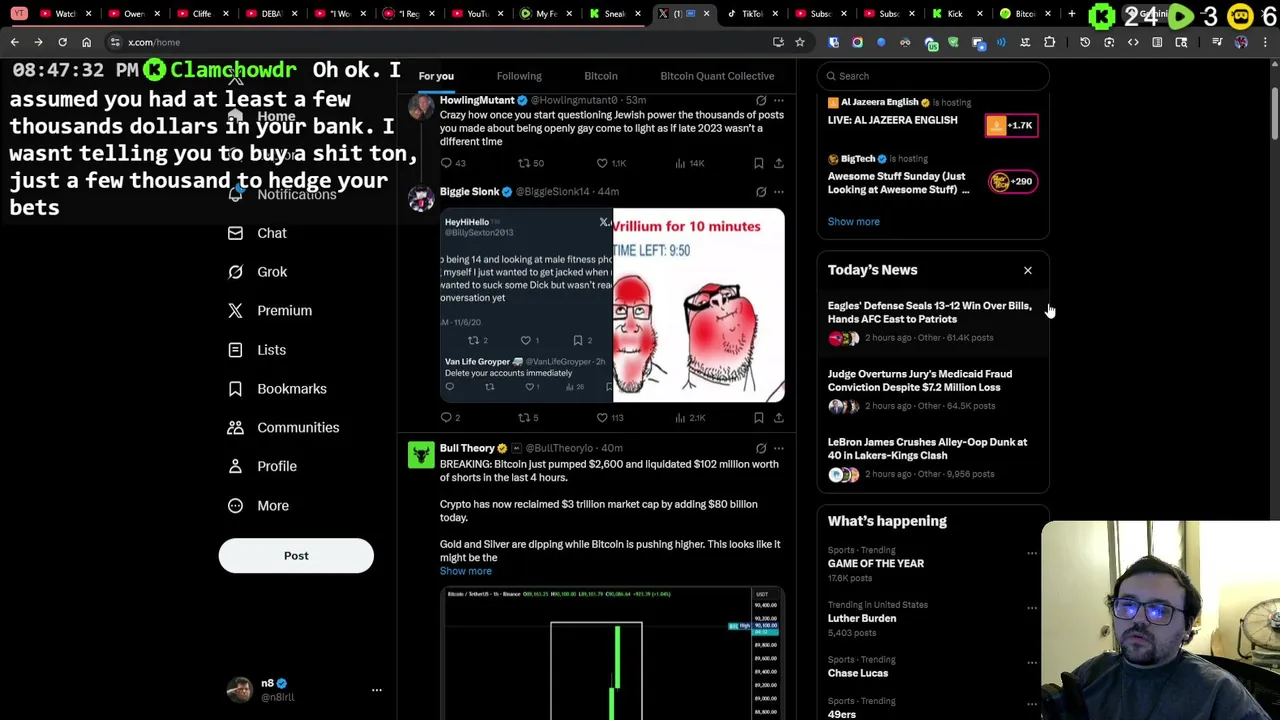Dismiss the Today's News panel
Viewport: 1280px width, 720px height.
tap(1027, 270)
